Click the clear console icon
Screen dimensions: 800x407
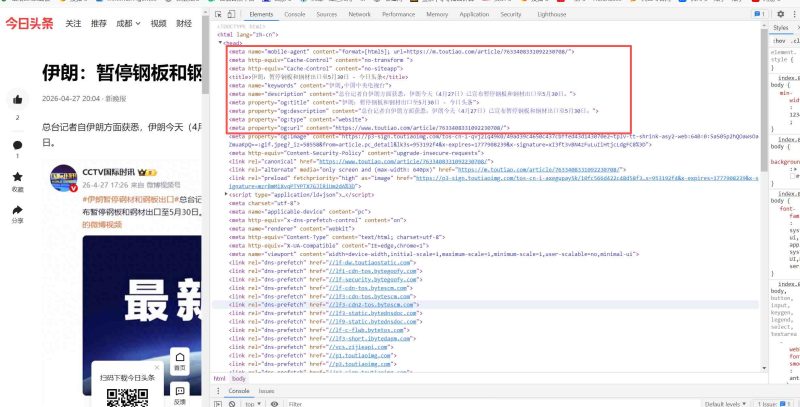(x=232, y=404)
